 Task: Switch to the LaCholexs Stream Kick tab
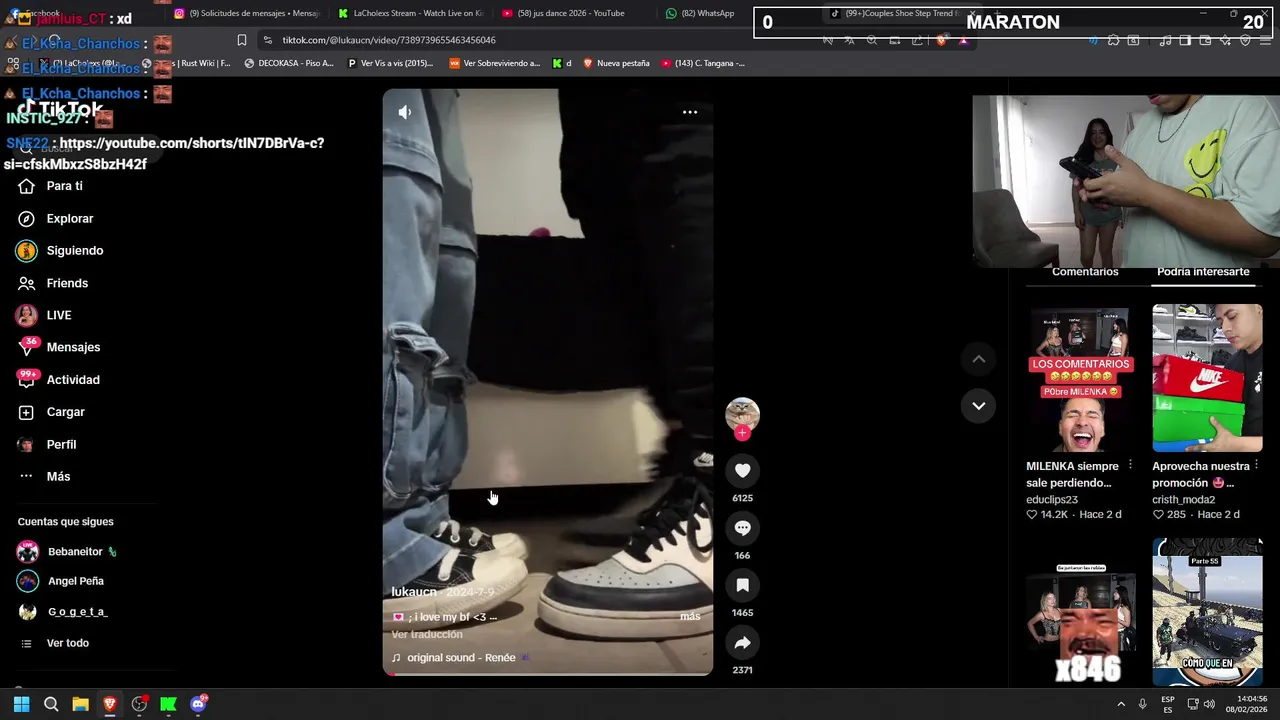pos(410,13)
